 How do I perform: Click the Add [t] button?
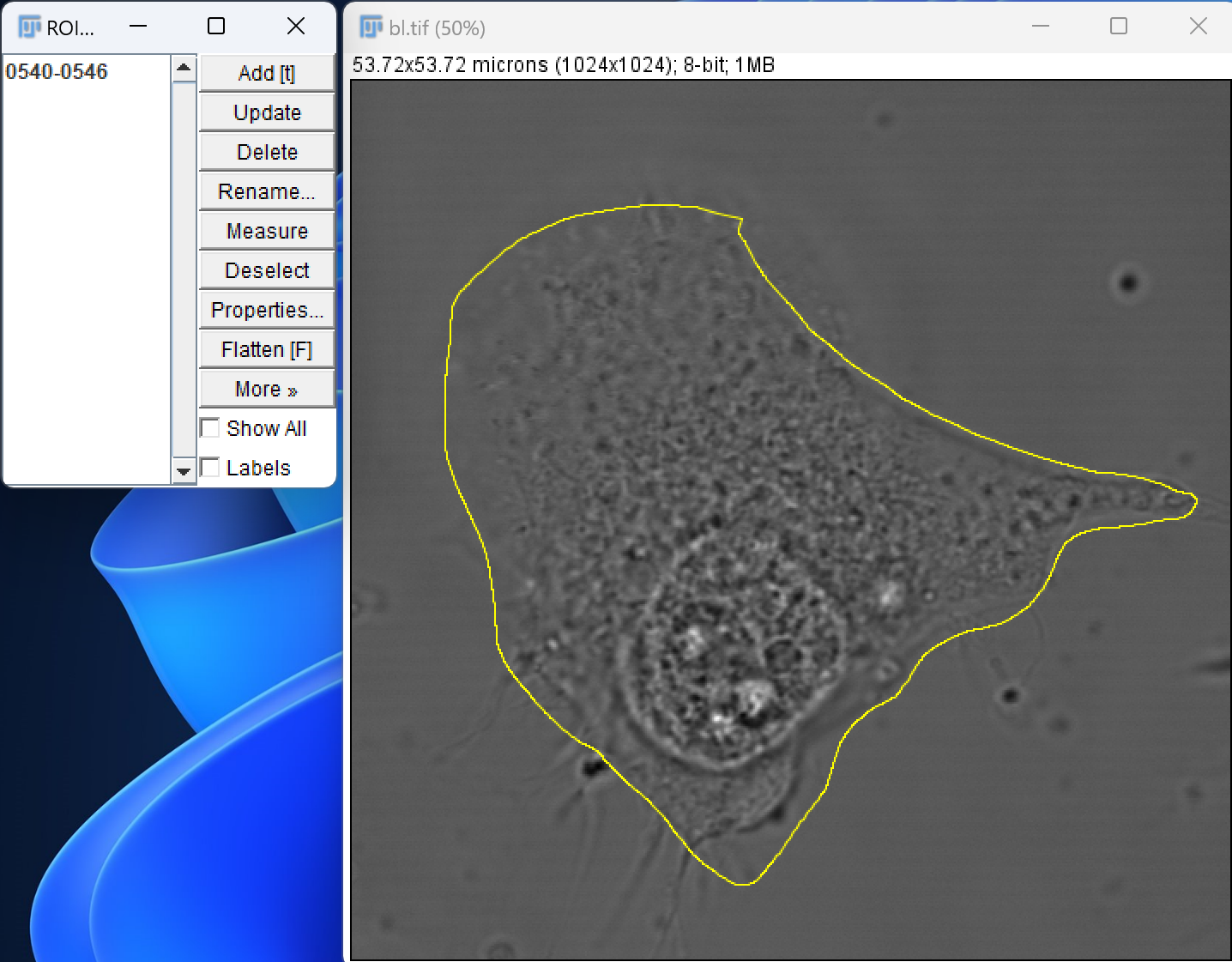point(267,73)
